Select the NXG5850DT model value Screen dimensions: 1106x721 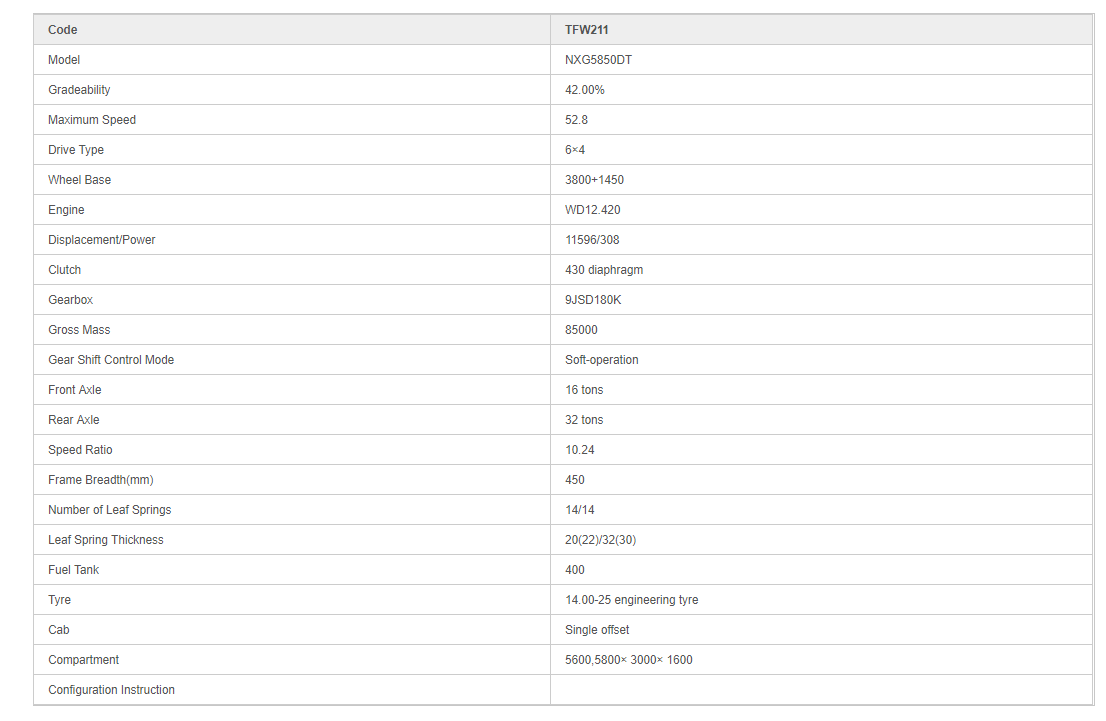click(x=598, y=60)
